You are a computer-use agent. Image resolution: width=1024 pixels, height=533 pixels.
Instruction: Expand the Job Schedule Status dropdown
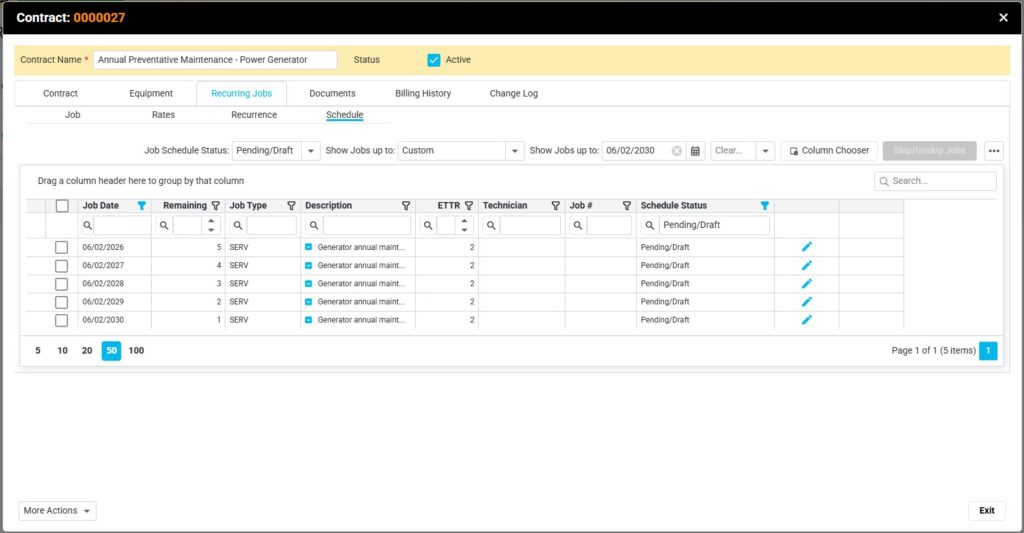(311, 151)
